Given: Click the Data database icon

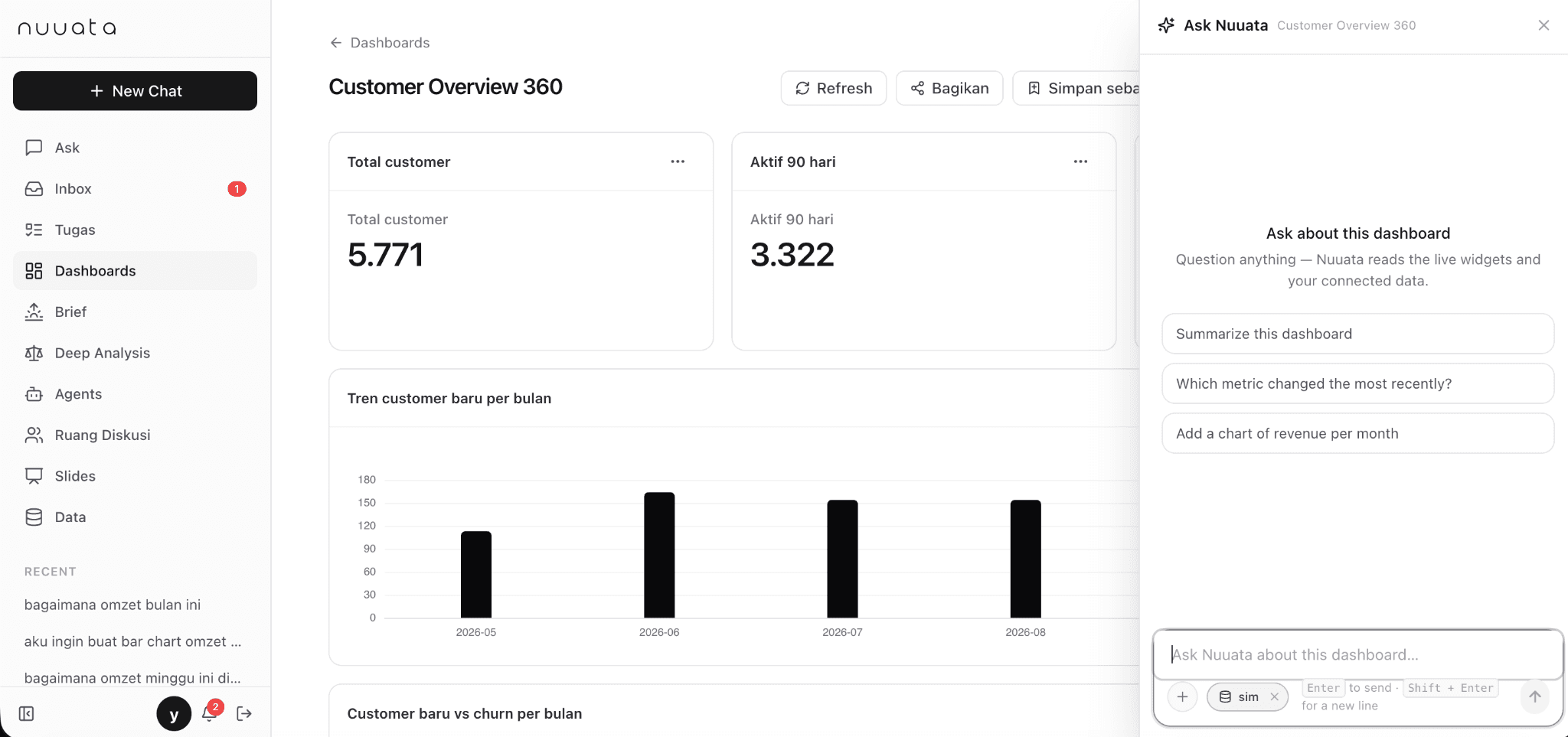Looking at the screenshot, I should click(34, 517).
